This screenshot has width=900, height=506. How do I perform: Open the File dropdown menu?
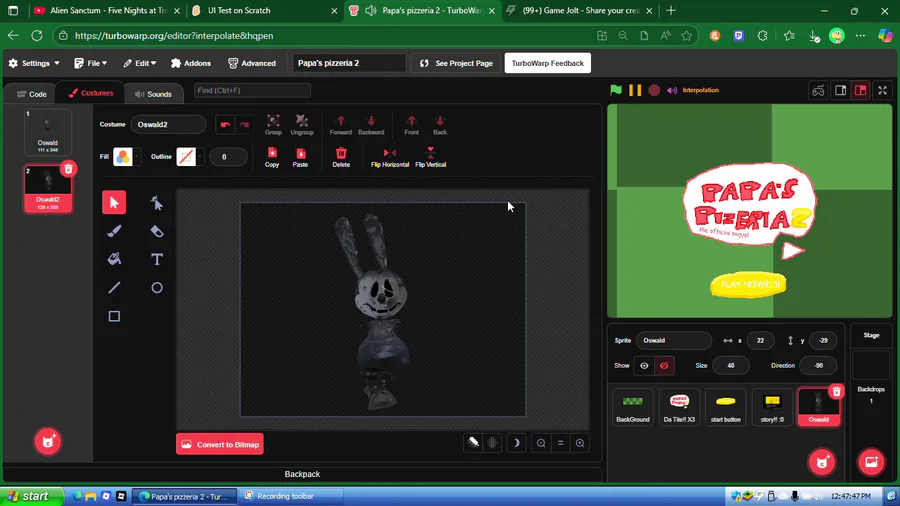click(91, 63)
